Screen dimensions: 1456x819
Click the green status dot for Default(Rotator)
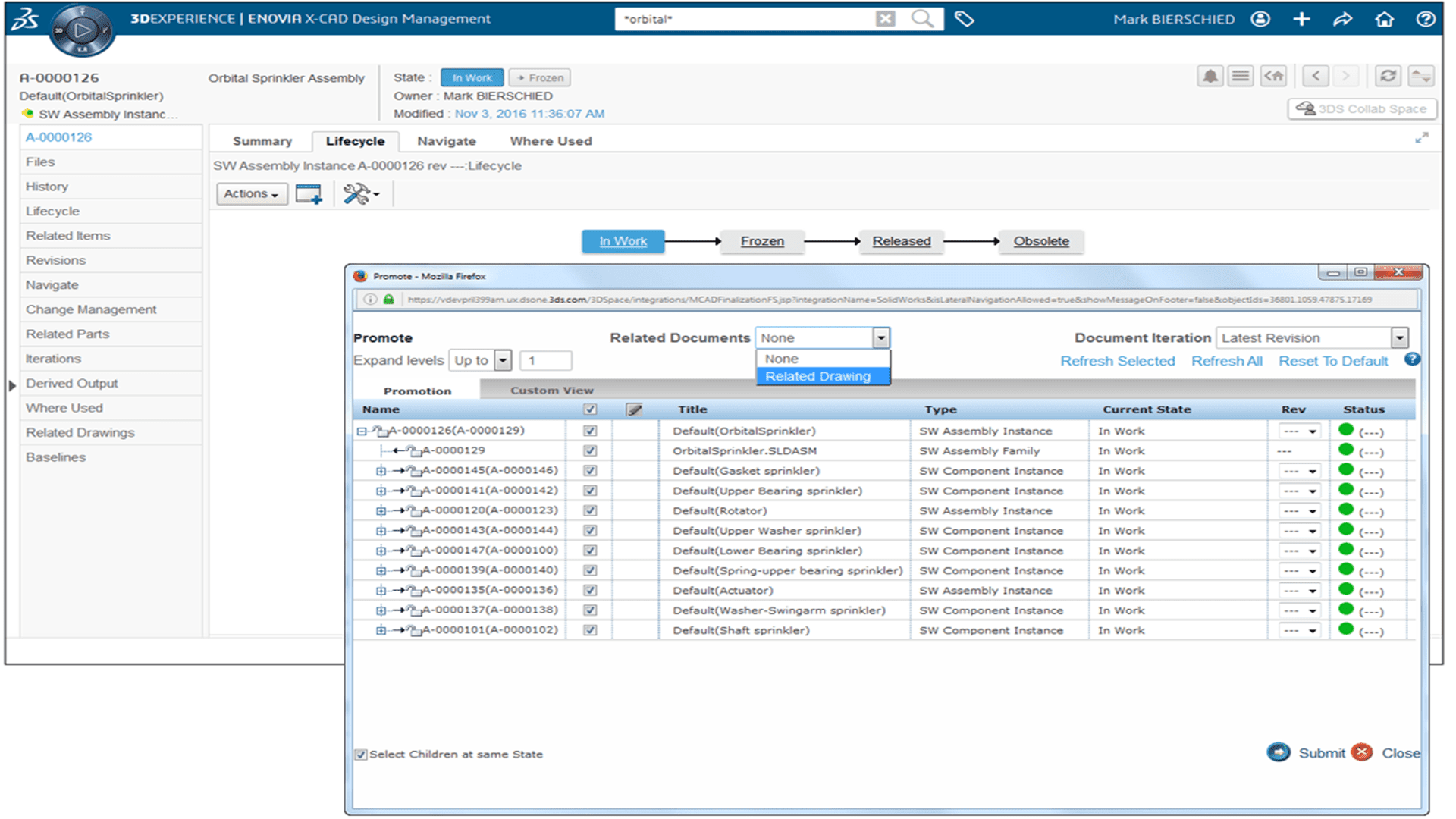coord(1346,510)
